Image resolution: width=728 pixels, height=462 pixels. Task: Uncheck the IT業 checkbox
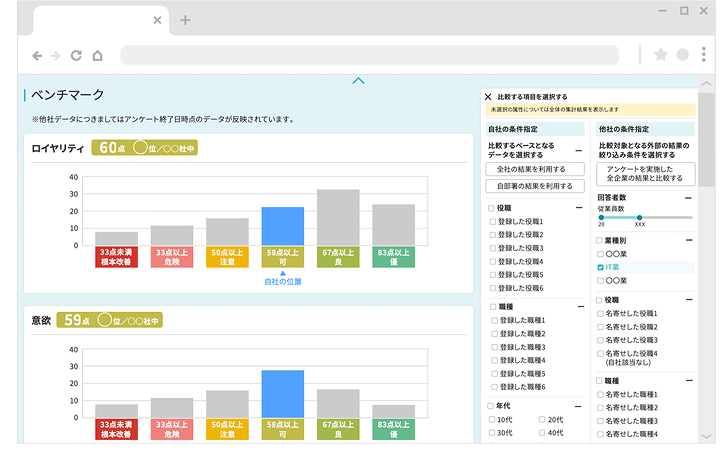(600, 267)
